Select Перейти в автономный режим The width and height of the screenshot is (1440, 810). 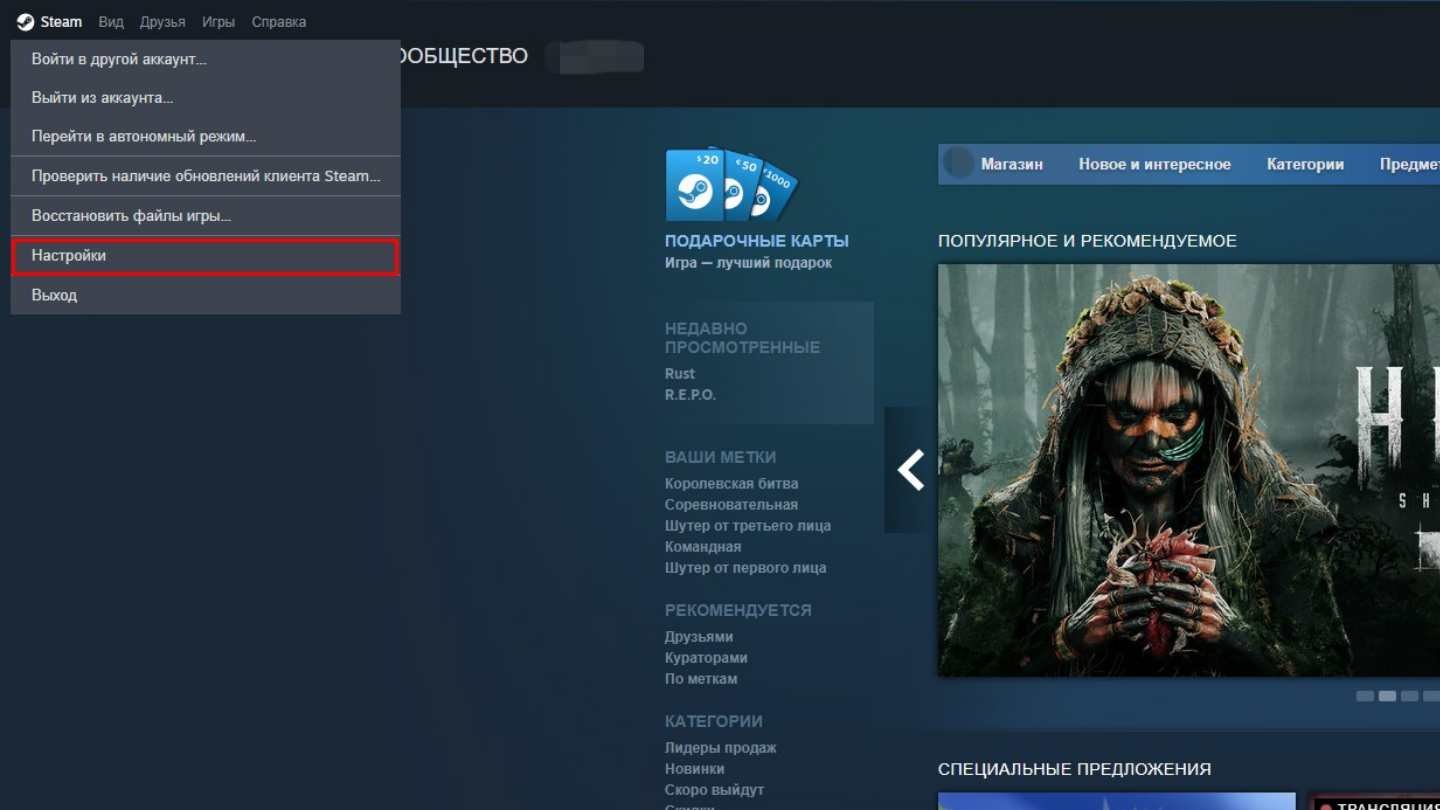205,136
